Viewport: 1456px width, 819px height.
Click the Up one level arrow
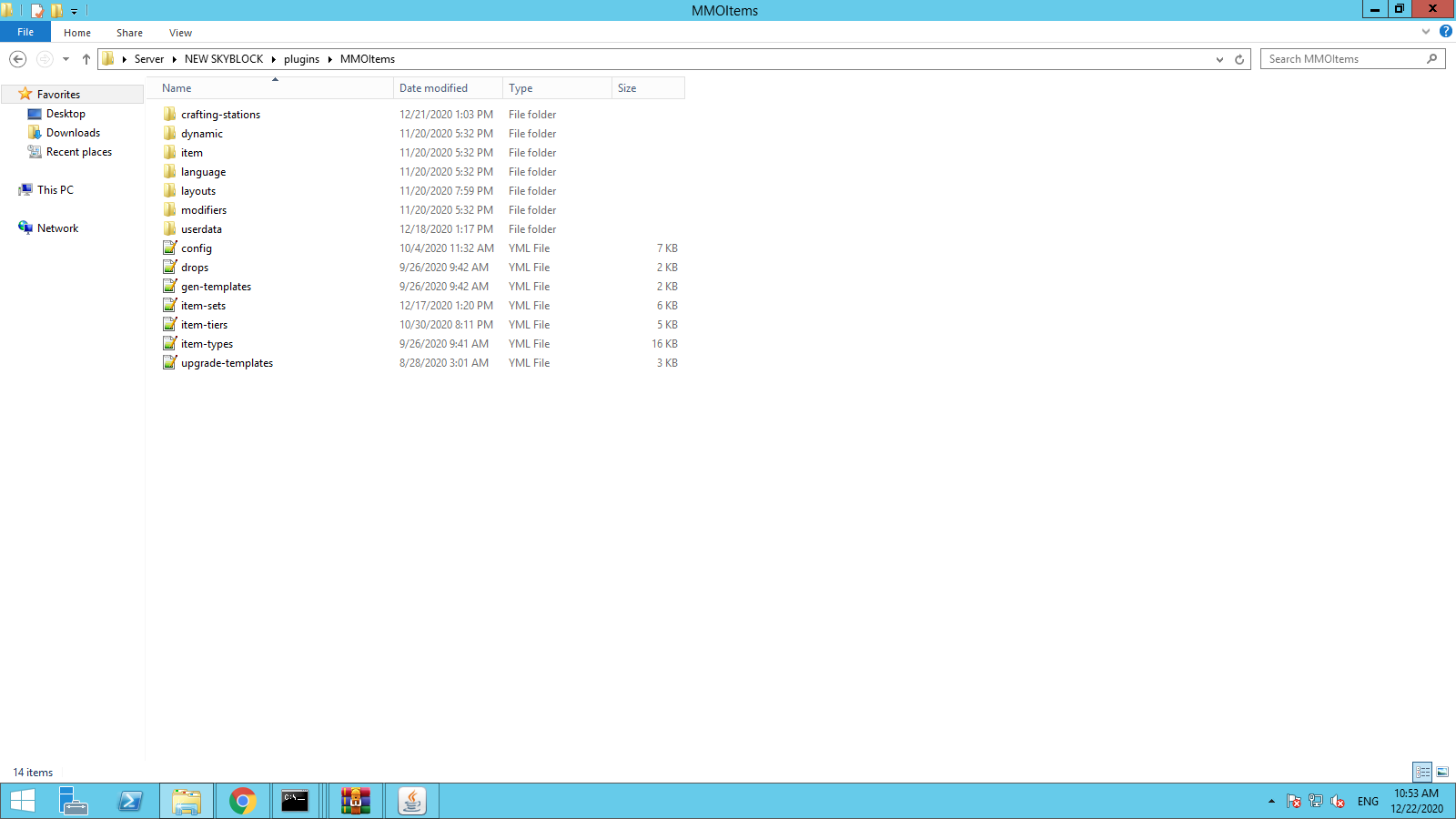(x=86, y=59)
